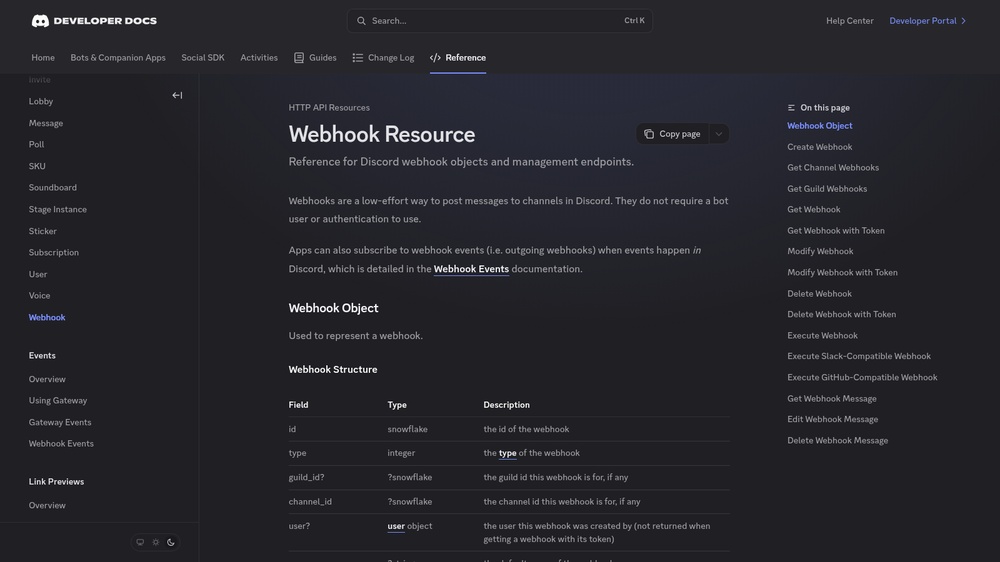1000x562 pixels.
Task: Click the Change Log list icon
Action: [357, 57]
